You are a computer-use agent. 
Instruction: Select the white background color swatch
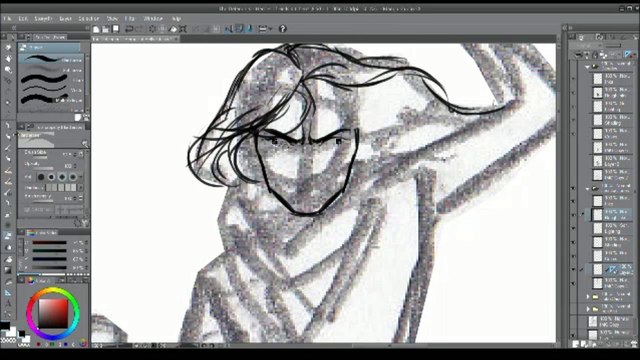tap(11, 331)
